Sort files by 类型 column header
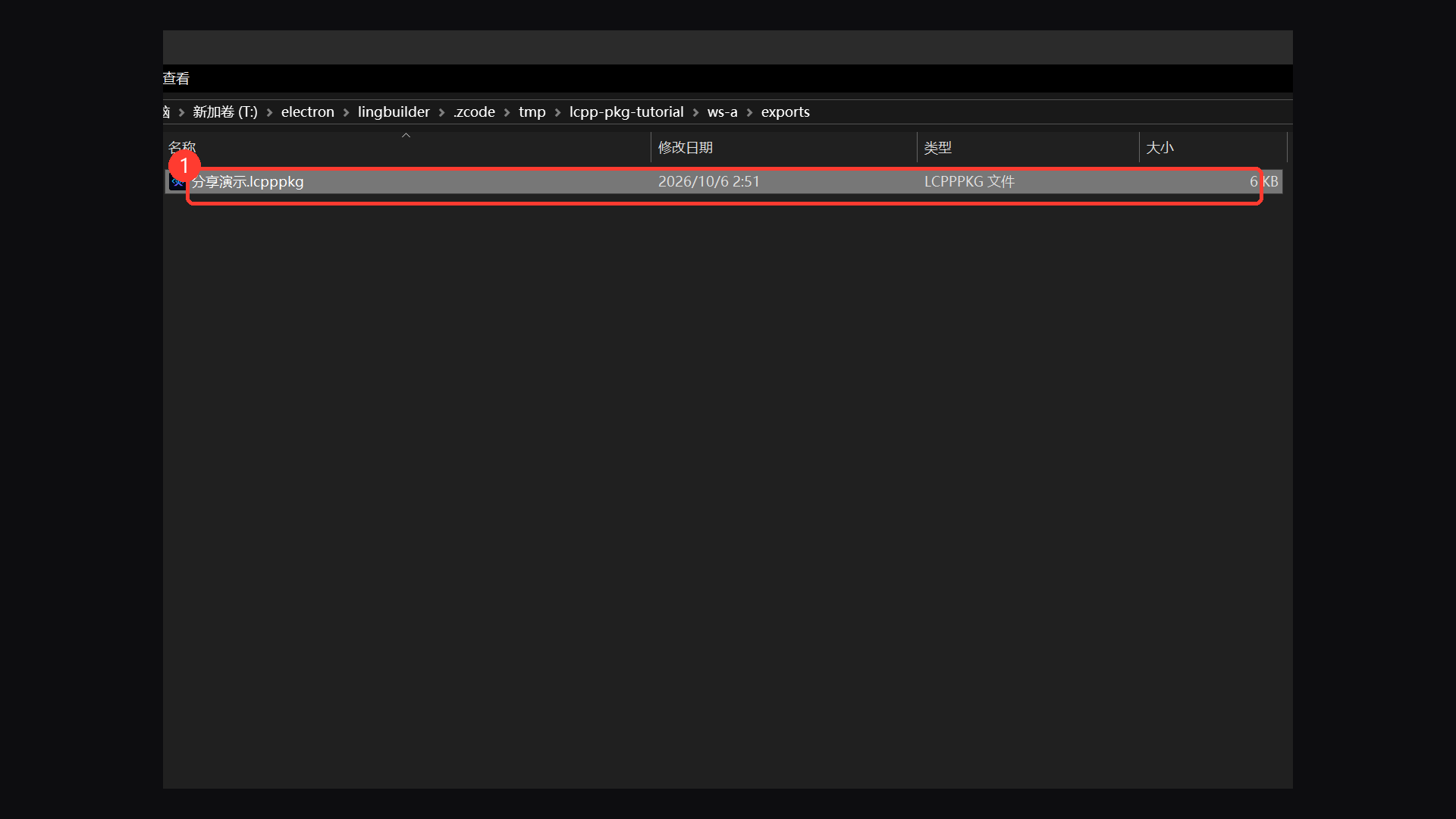 pos(1028,147)
